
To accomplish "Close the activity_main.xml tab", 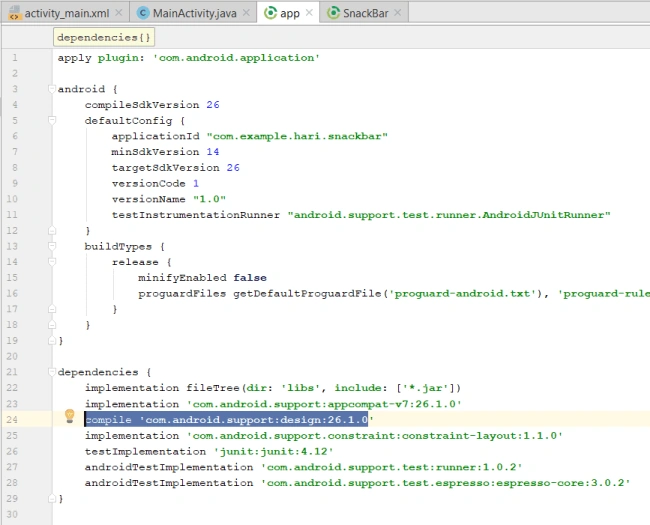I will click(119, 13).
